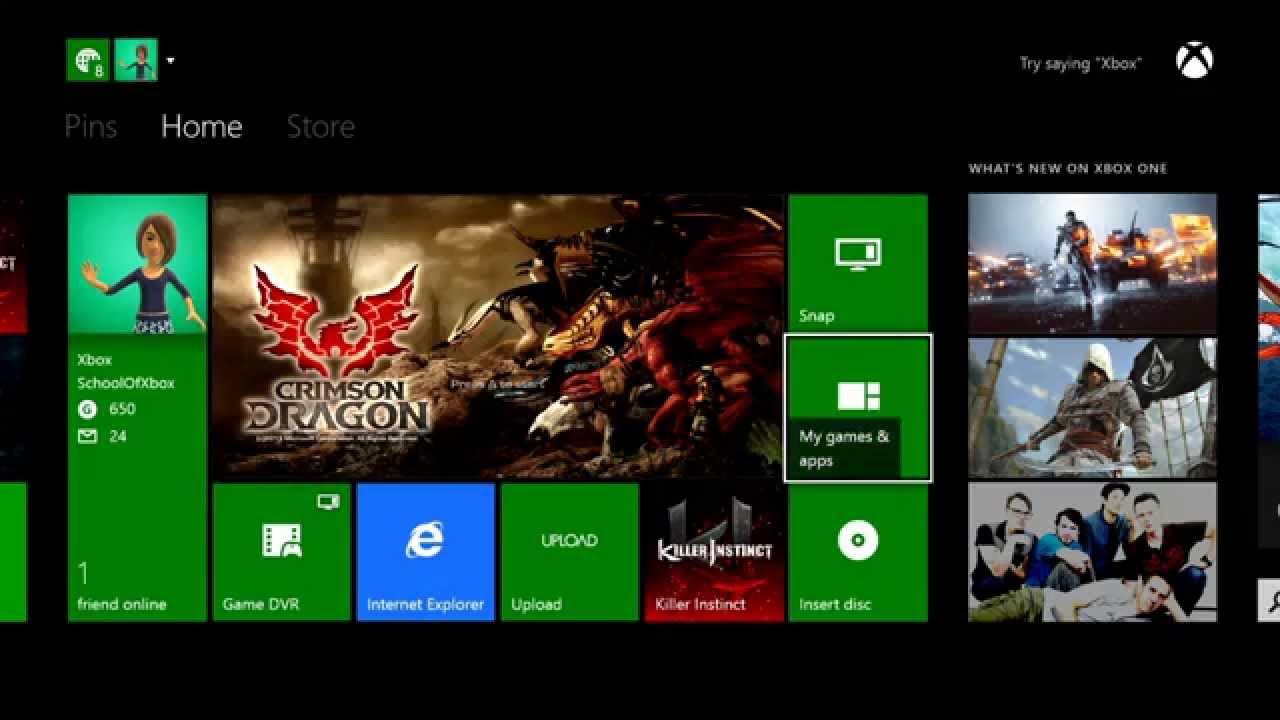The height and width of the screenshot is (720, 1280).
Task: Select the profile avatar picture at top
Action: point(136,60)
